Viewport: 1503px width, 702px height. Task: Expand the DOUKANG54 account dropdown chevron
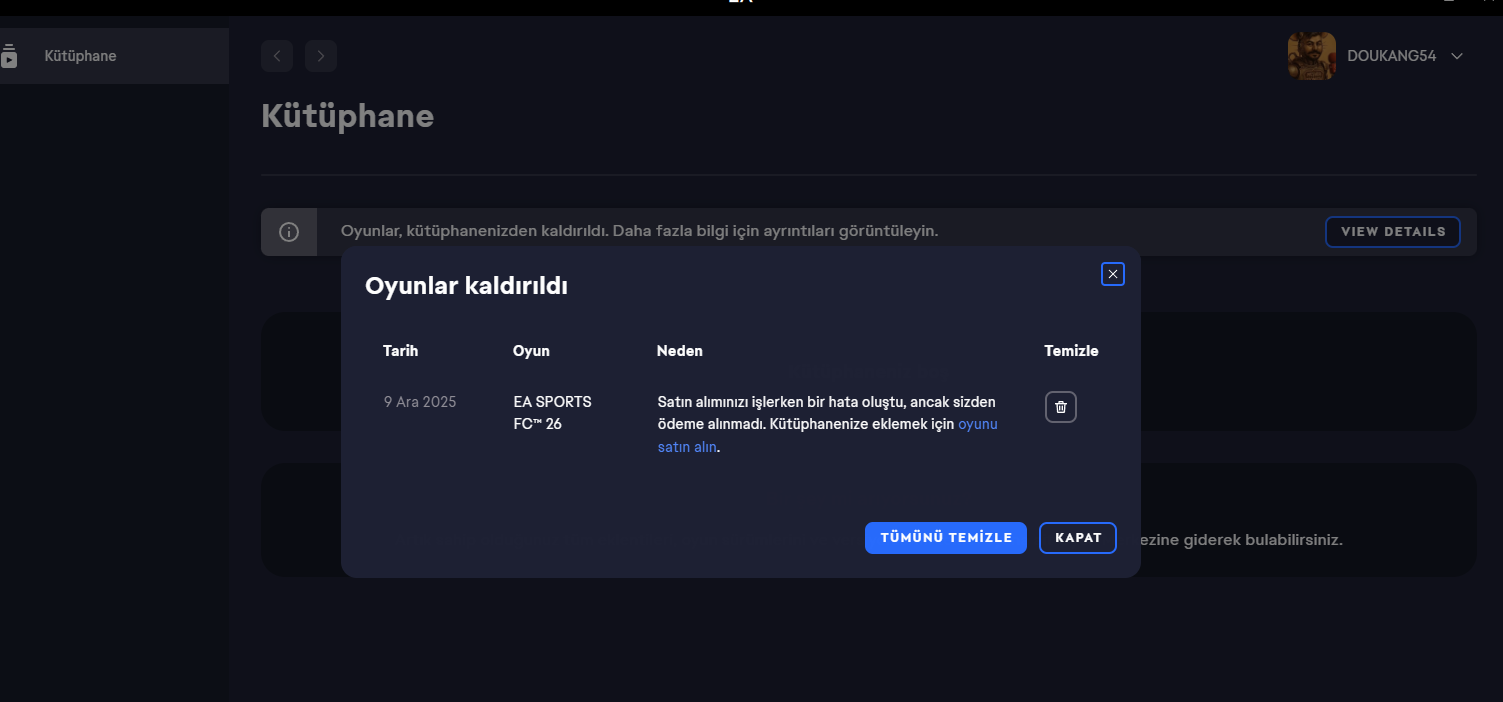click(1457, 56)
